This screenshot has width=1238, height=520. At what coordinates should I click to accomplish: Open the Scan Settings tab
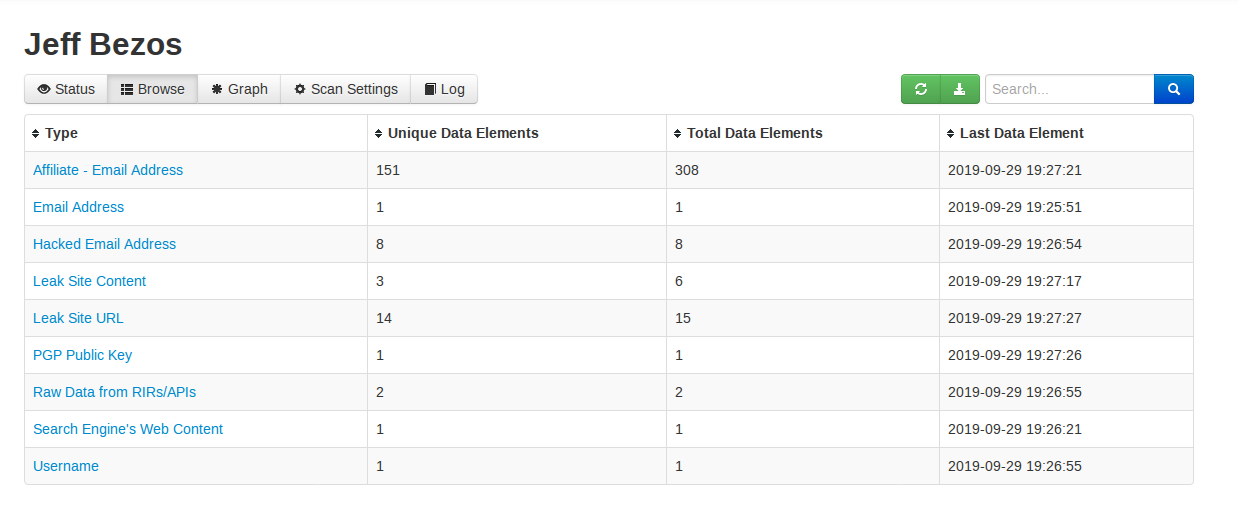click(345, 89)
